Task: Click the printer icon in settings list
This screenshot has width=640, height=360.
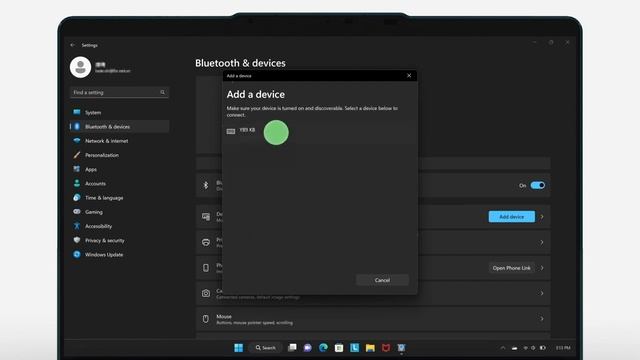Action: pyautogui.click(x=206, y=242)
